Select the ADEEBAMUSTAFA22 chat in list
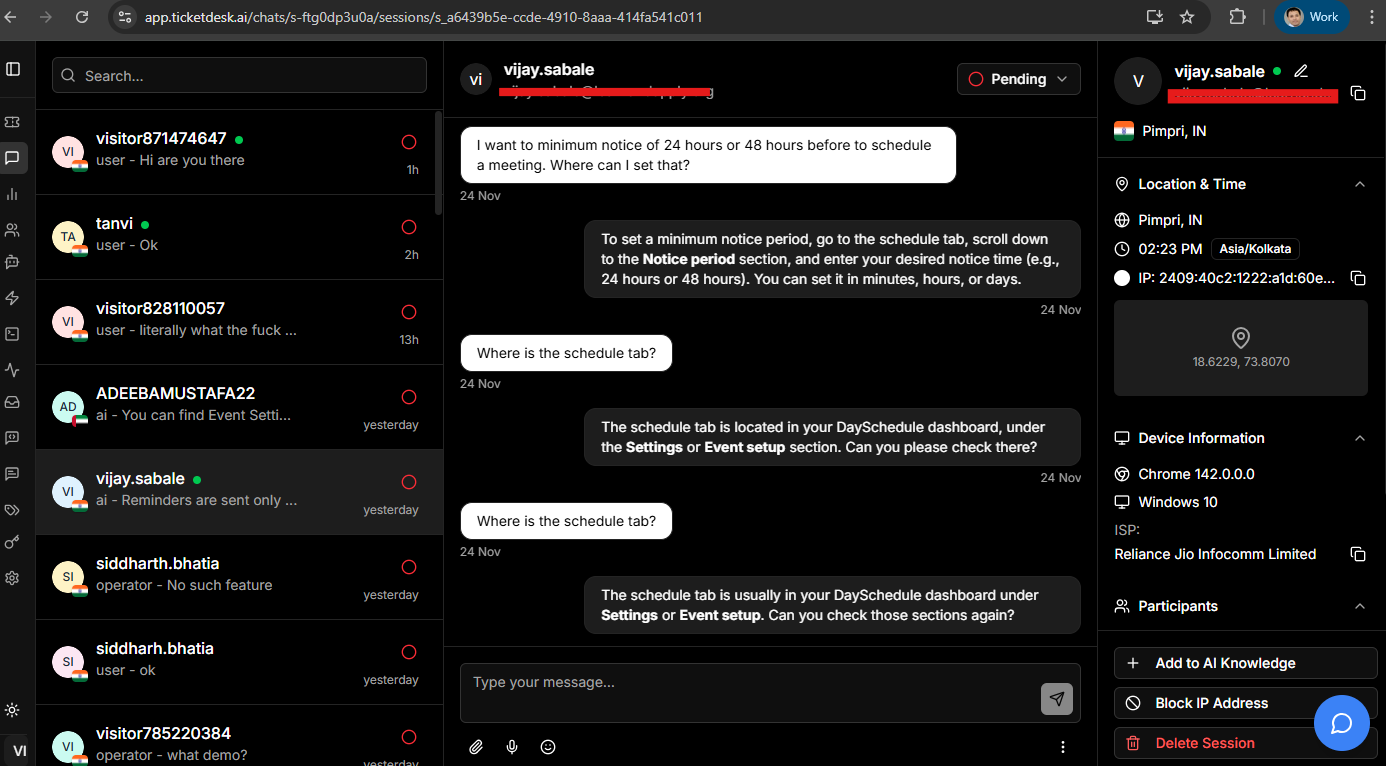This screenshot has width=1386, height=766. [240, 407]
